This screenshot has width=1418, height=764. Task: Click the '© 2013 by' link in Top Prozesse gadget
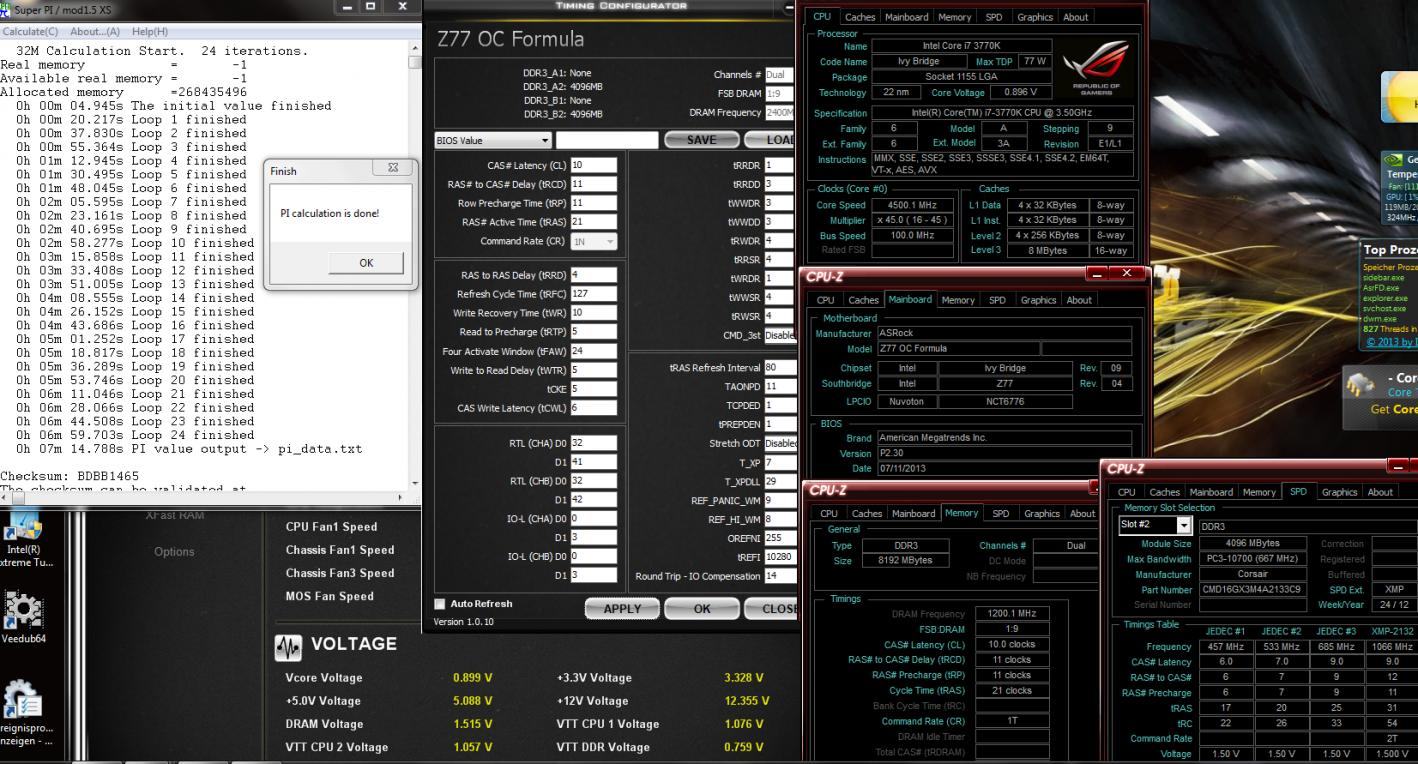click(1392, 342)
